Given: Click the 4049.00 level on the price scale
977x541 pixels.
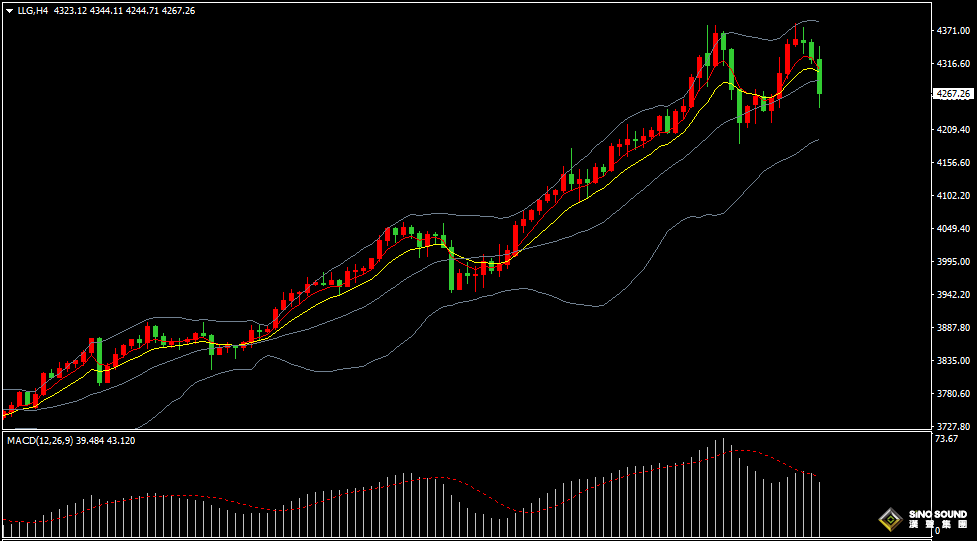Looking at the screenshot, I should (952, 229).
